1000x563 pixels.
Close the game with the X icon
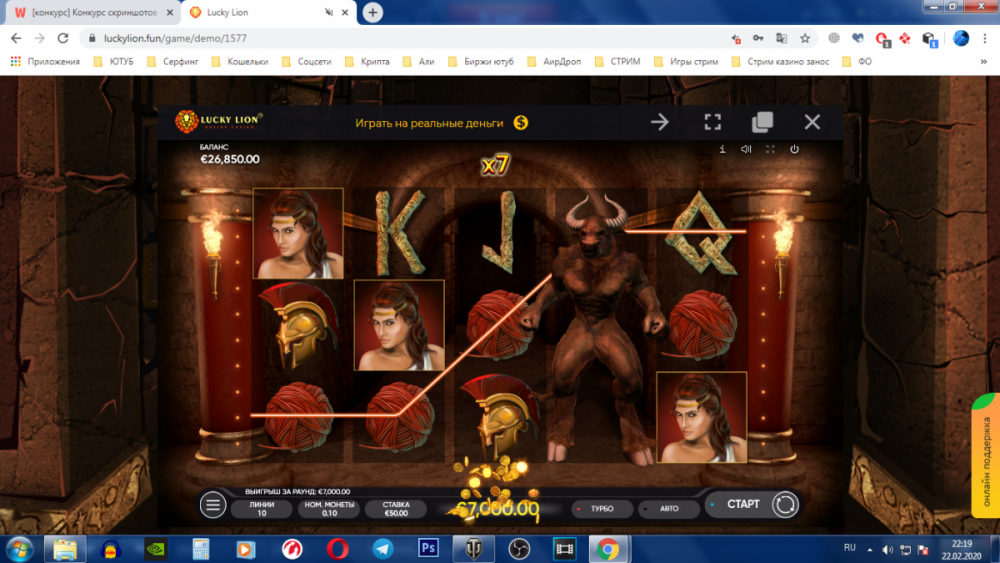[x=812, y=122]
